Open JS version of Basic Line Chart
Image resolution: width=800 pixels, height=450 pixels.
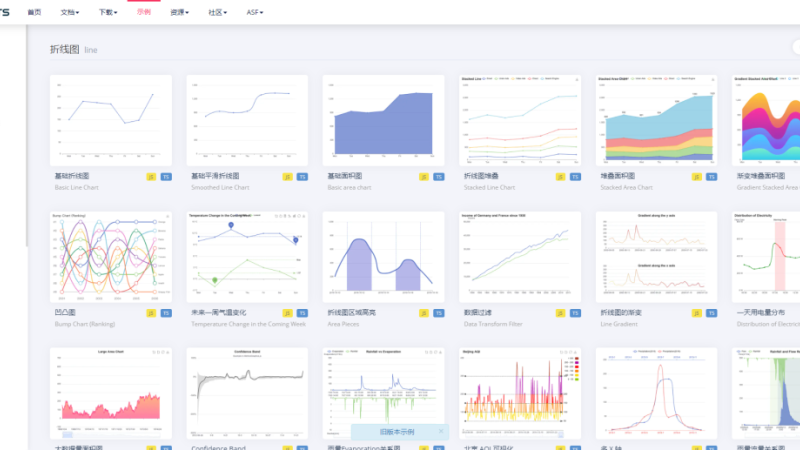click(151, 176)
